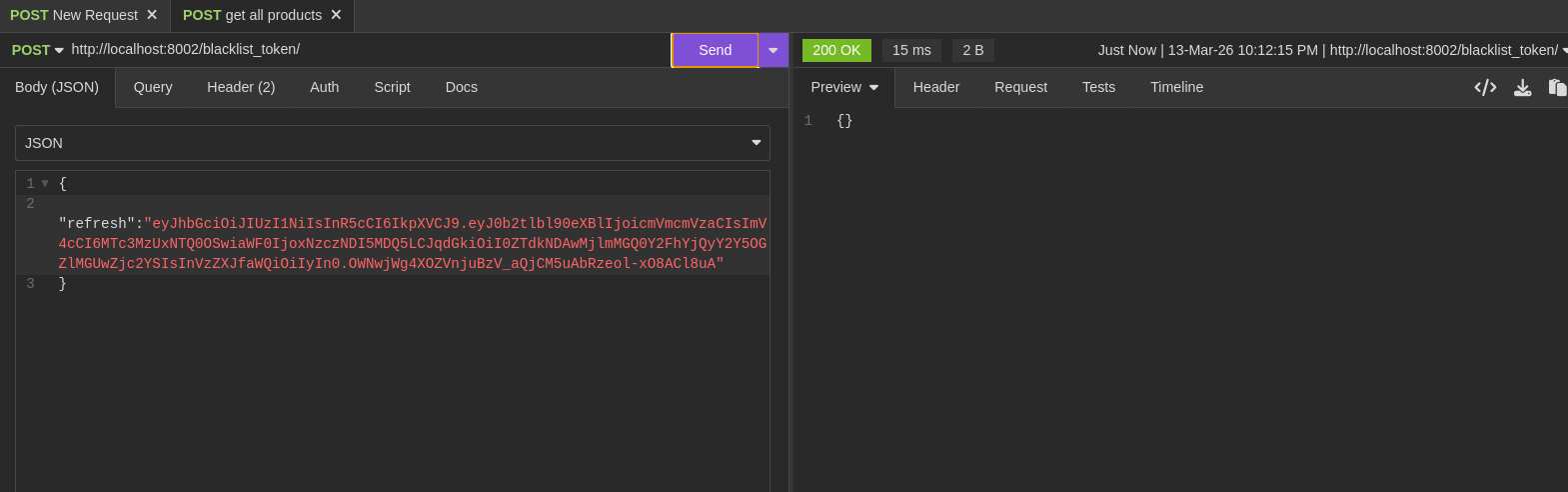Image resolution: width=1568 pixels, height=492 pixels.
Task: Click the code snippet icon
Action: (x=1485, y=88)
